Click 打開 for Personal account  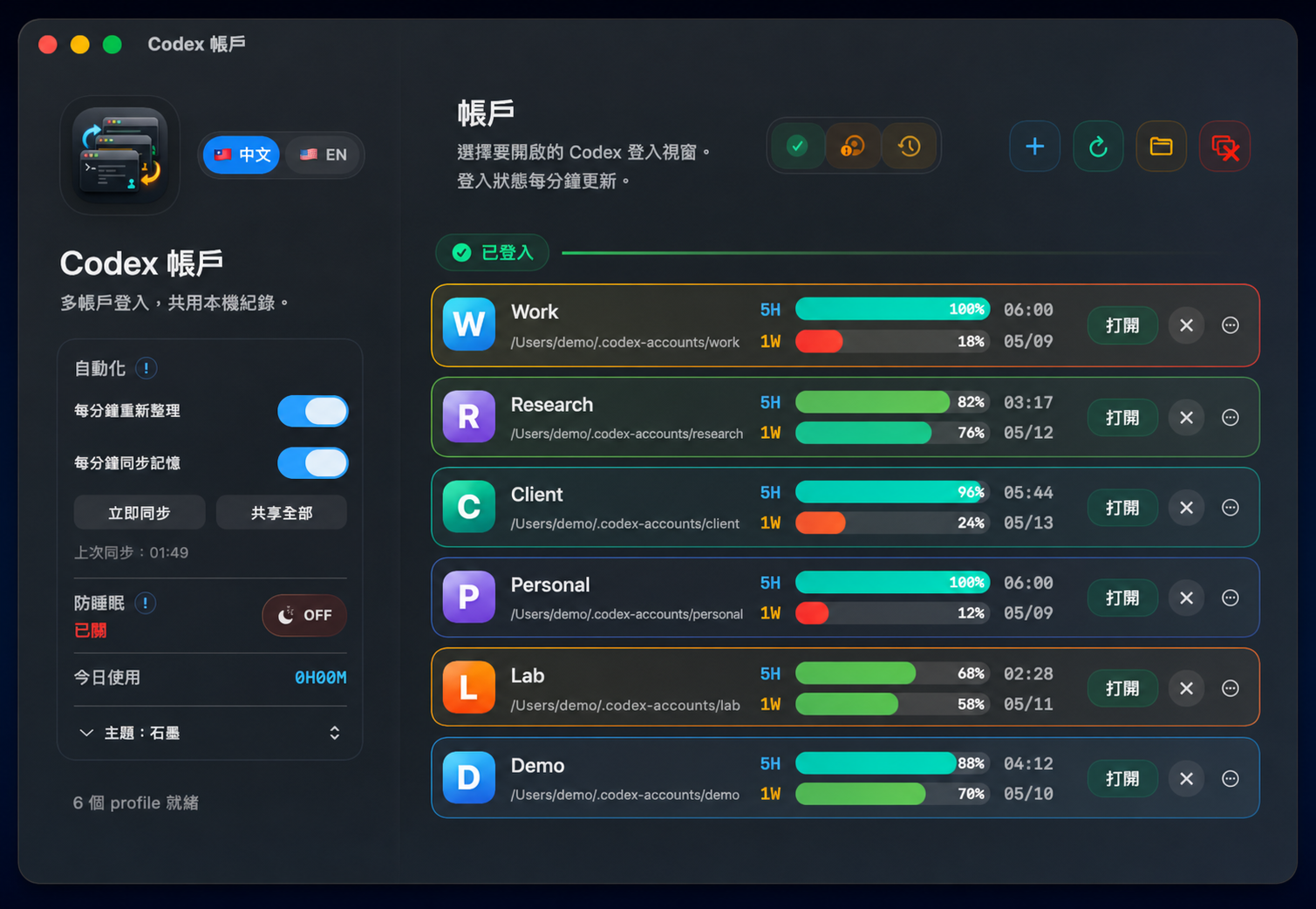tap(1122, 598)
